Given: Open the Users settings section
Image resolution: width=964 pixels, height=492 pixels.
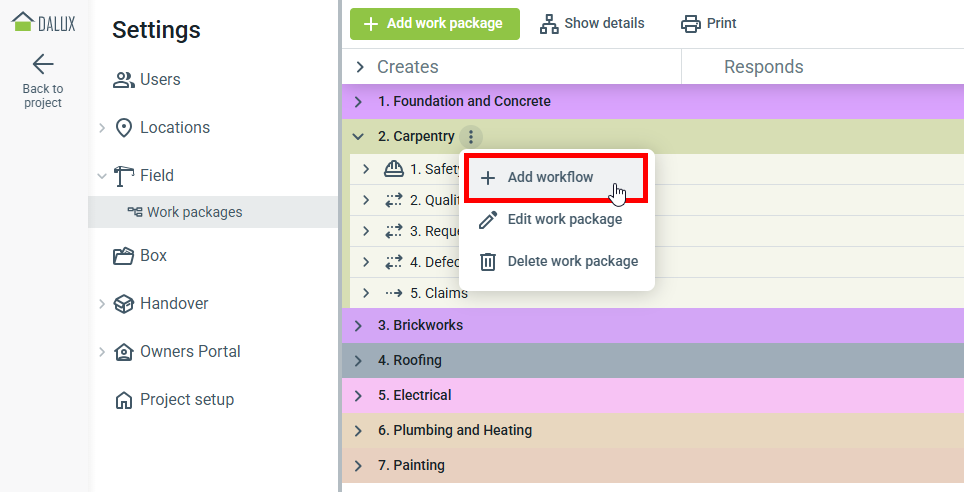Looking at the screenshot, I should [x=160, y=80].
